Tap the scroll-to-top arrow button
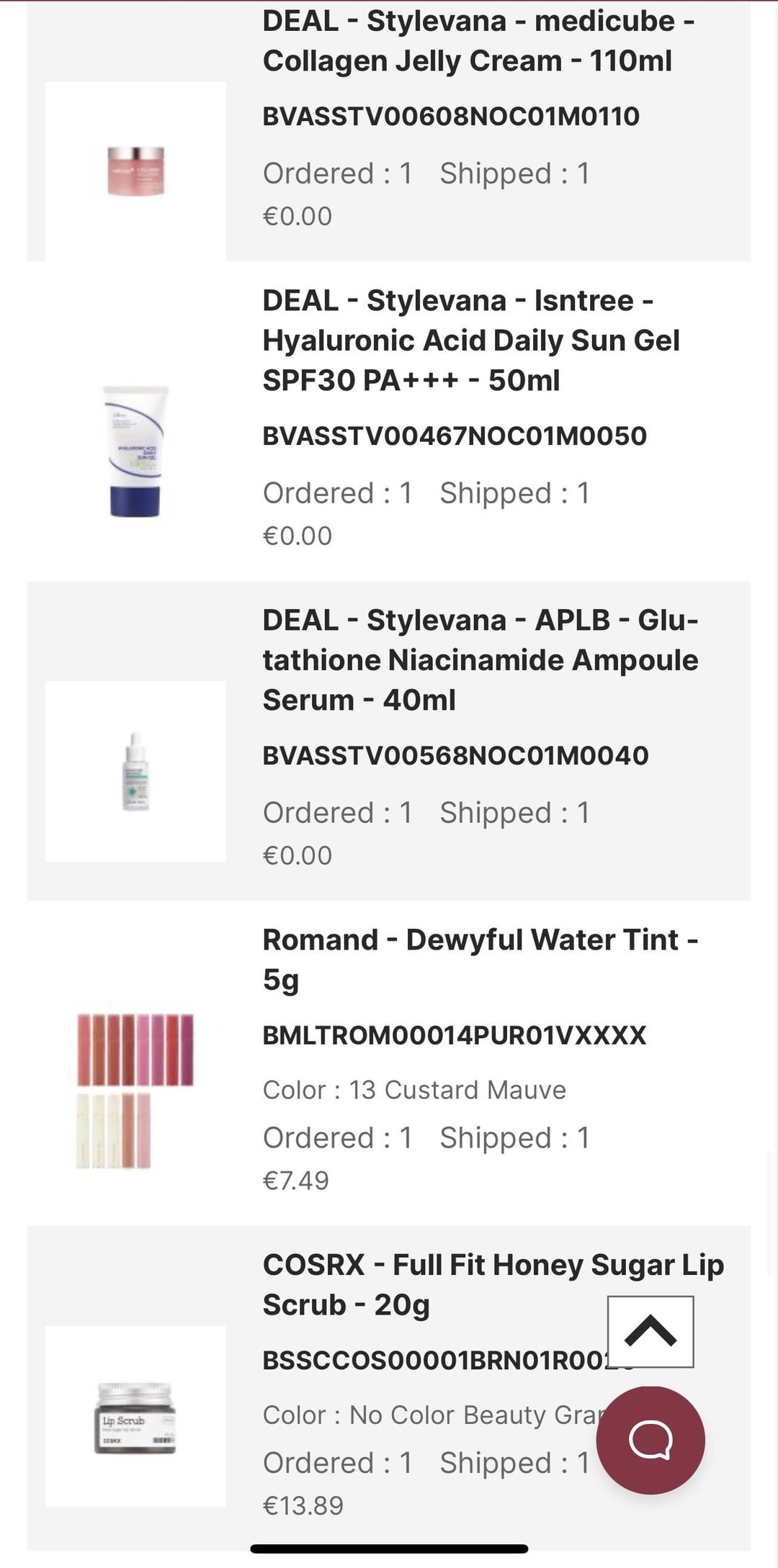The height and width of the screenshot is (1568, 778). pyautogui.click(x=650, y=1331)
